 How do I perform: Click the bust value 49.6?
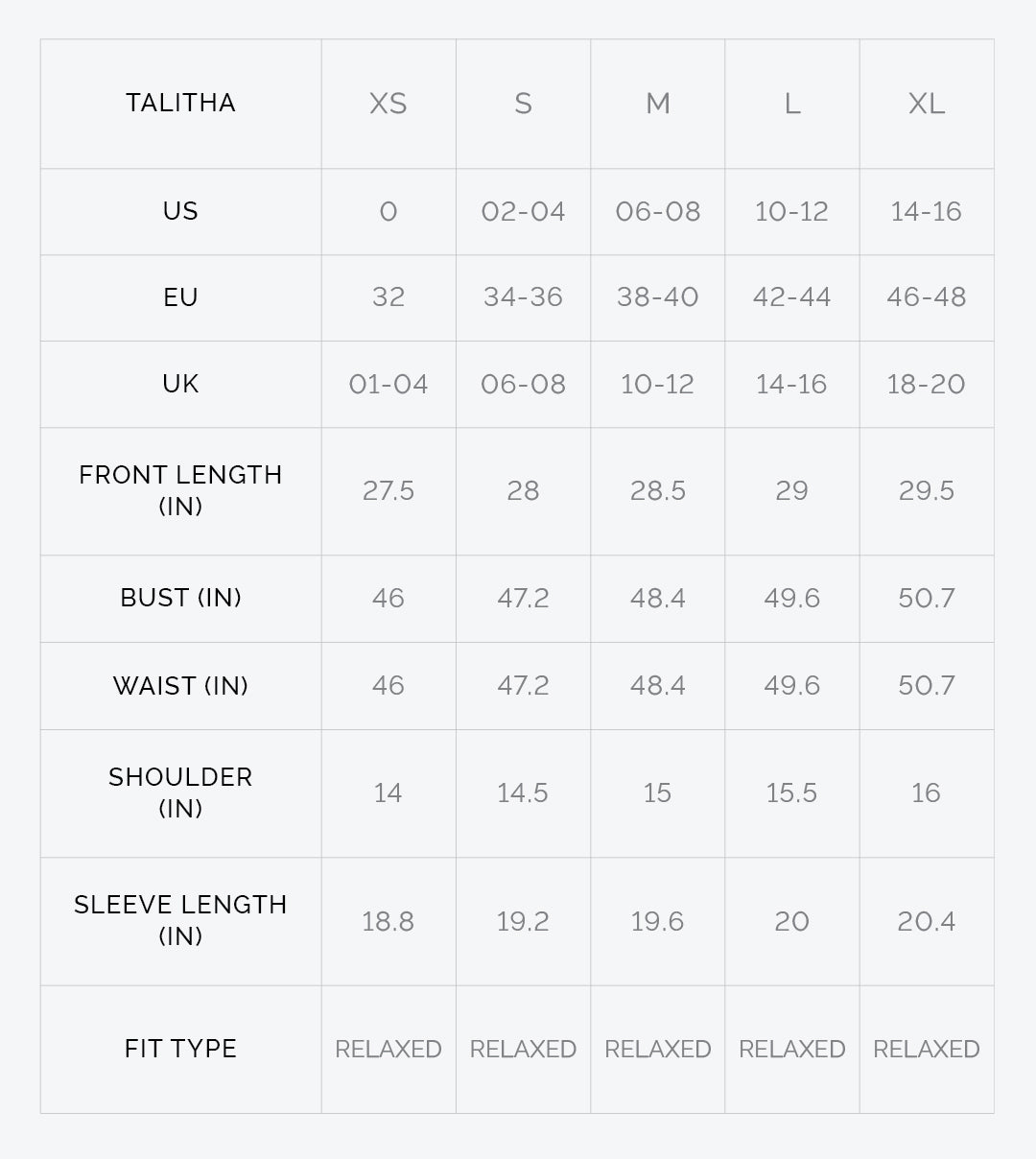tap(792, 599)
